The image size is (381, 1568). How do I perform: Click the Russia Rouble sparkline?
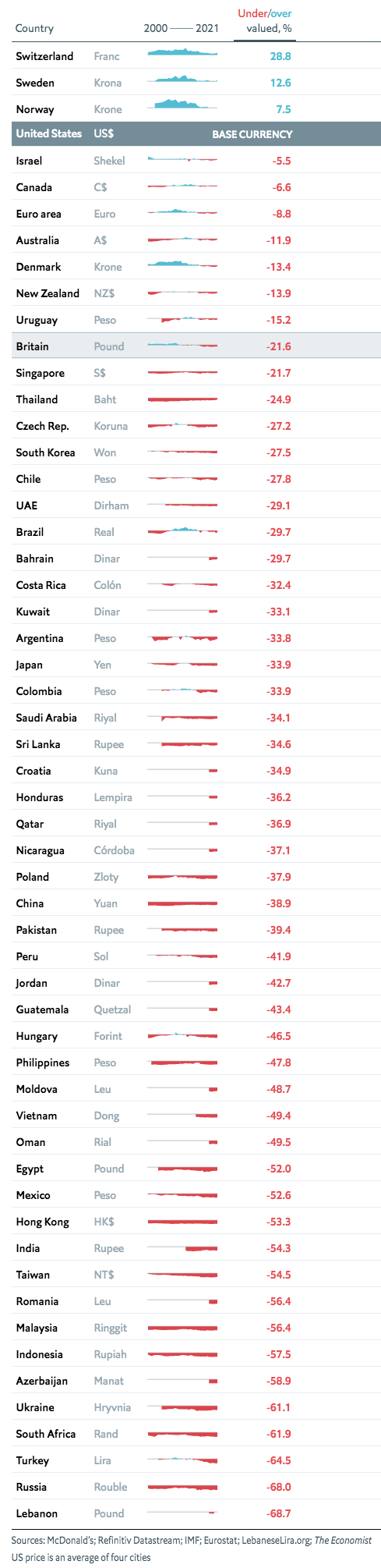[182, 1487]
